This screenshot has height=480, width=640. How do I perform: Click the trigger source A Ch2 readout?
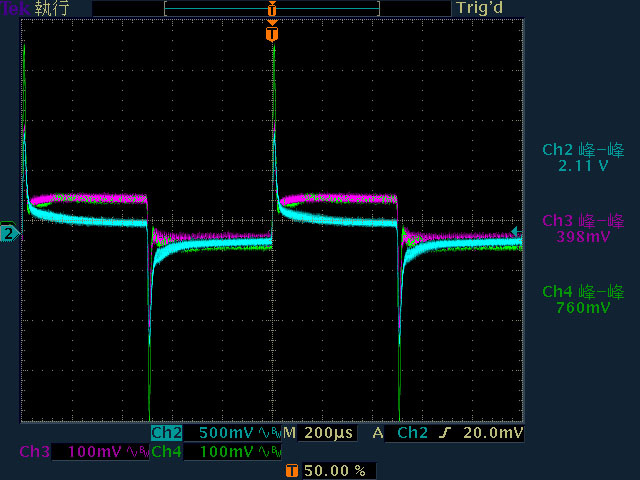click(400, 433)
